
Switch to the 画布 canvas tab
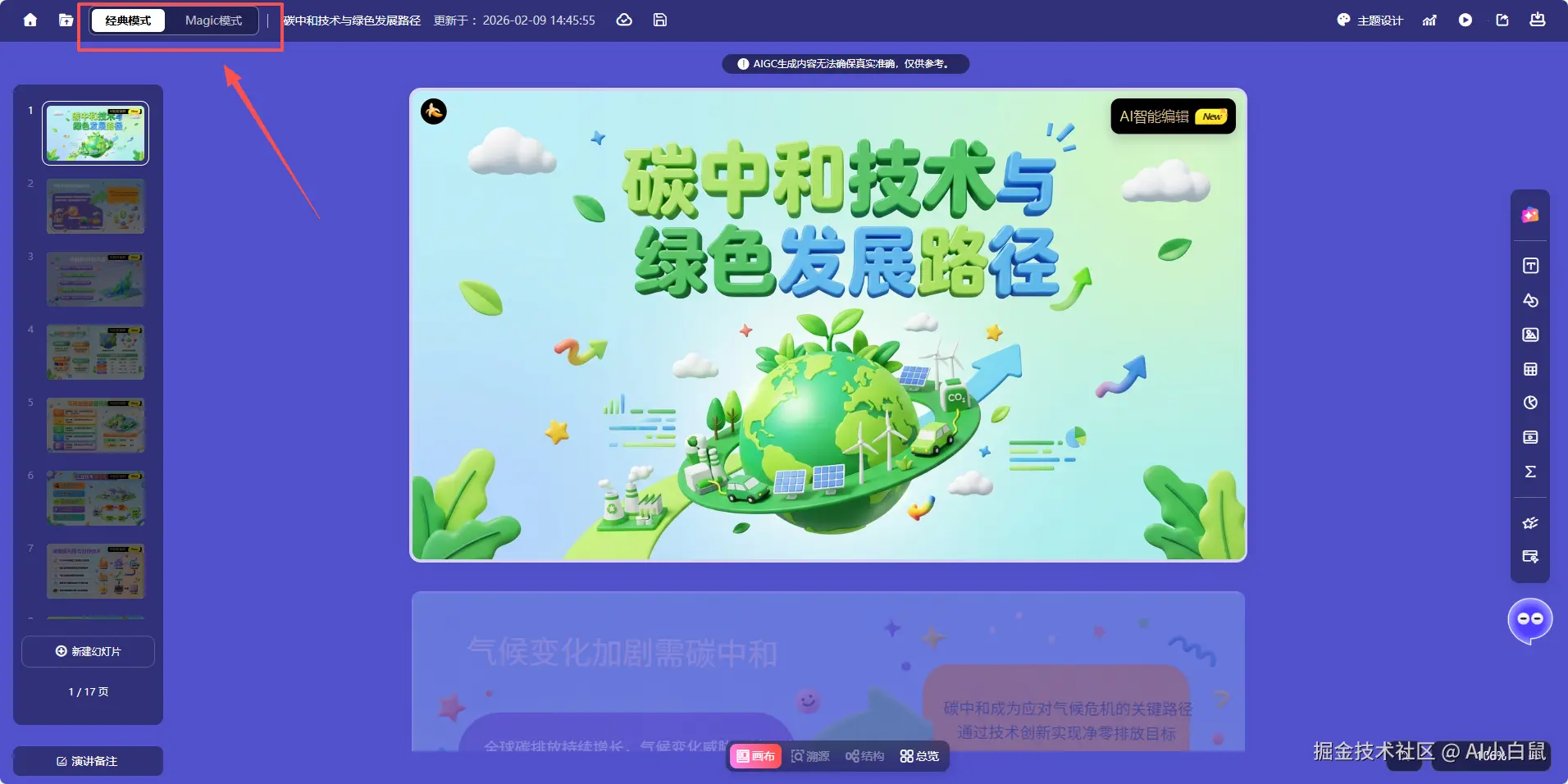[x=755, y=756]
